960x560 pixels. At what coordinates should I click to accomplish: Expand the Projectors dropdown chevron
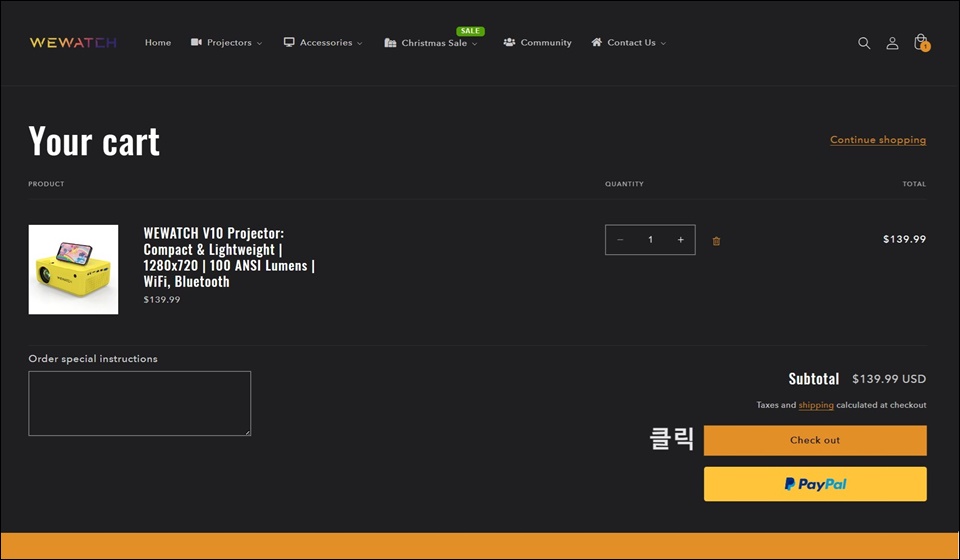pyautogui.click(x=259, y=43)
